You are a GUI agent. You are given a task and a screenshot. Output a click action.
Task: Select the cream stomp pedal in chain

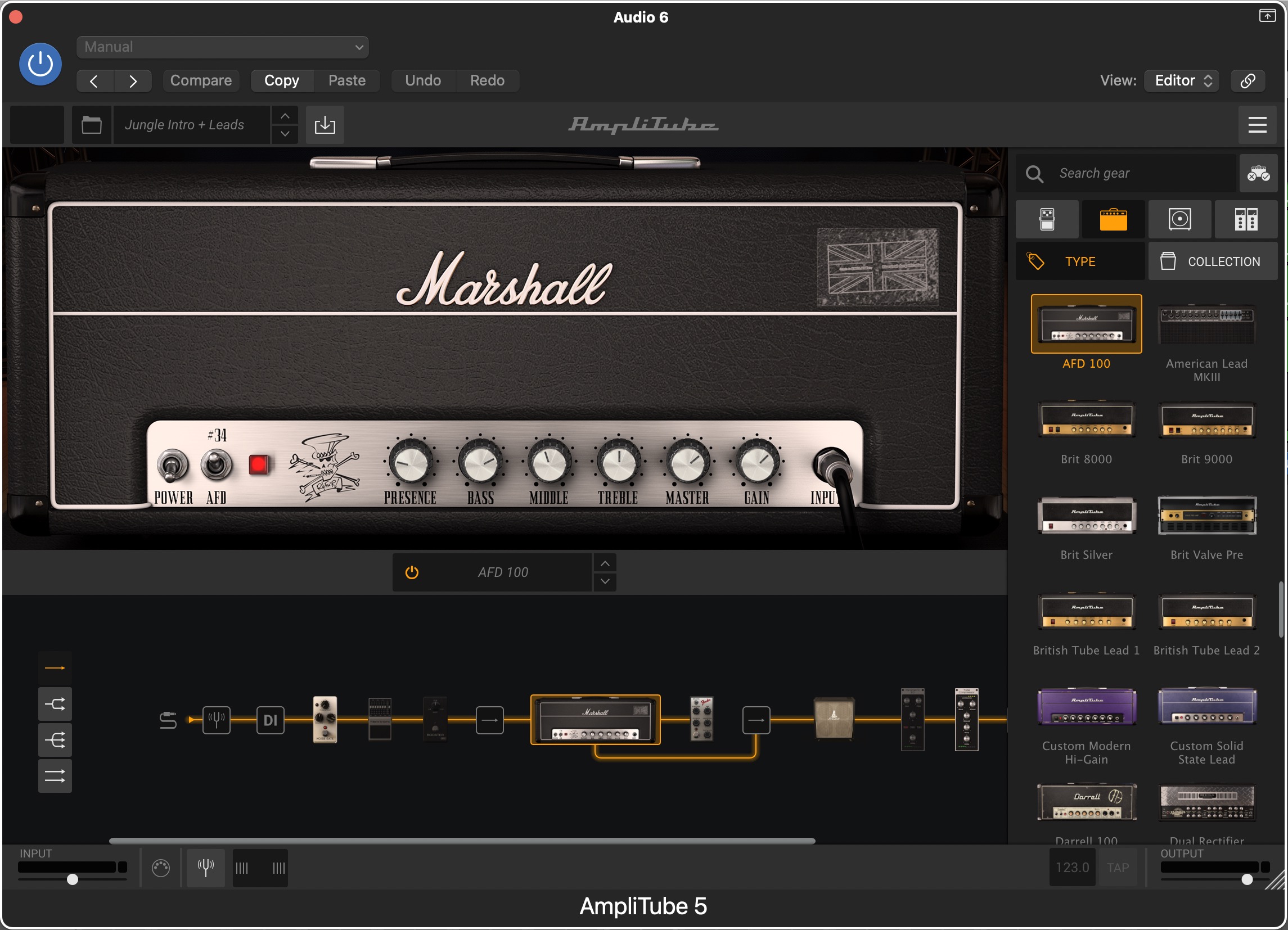click(325, 719)
